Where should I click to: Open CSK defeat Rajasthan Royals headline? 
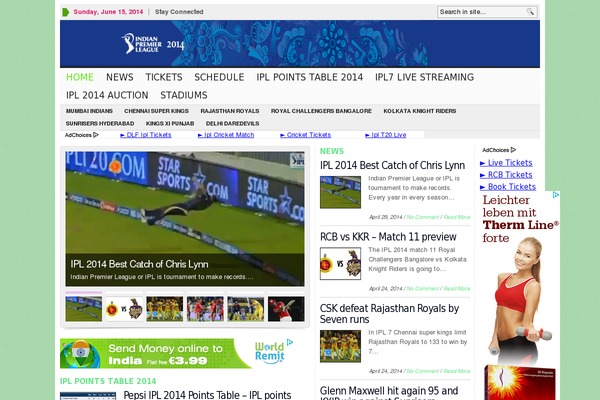point(389,314)
